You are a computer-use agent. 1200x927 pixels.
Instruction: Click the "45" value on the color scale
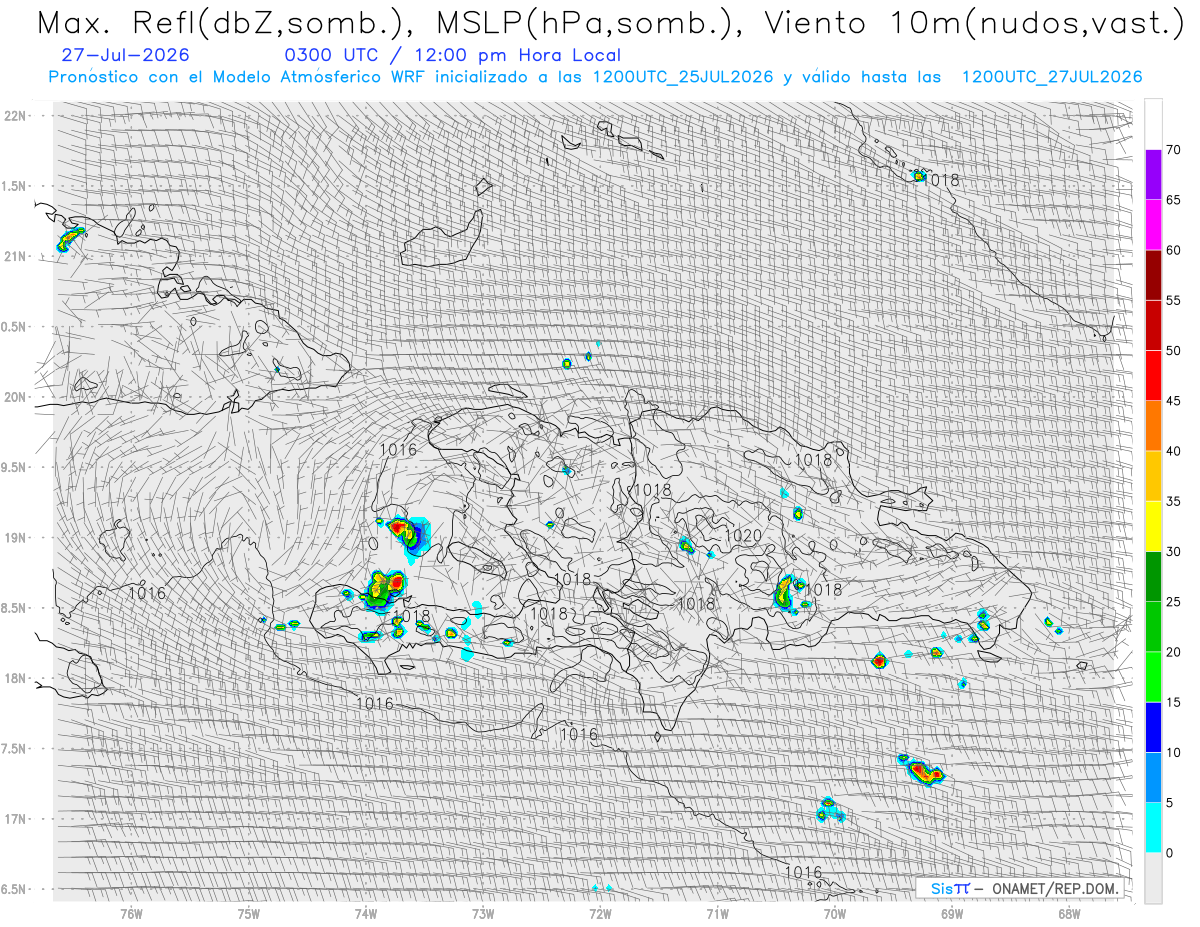pos(1173,401)
